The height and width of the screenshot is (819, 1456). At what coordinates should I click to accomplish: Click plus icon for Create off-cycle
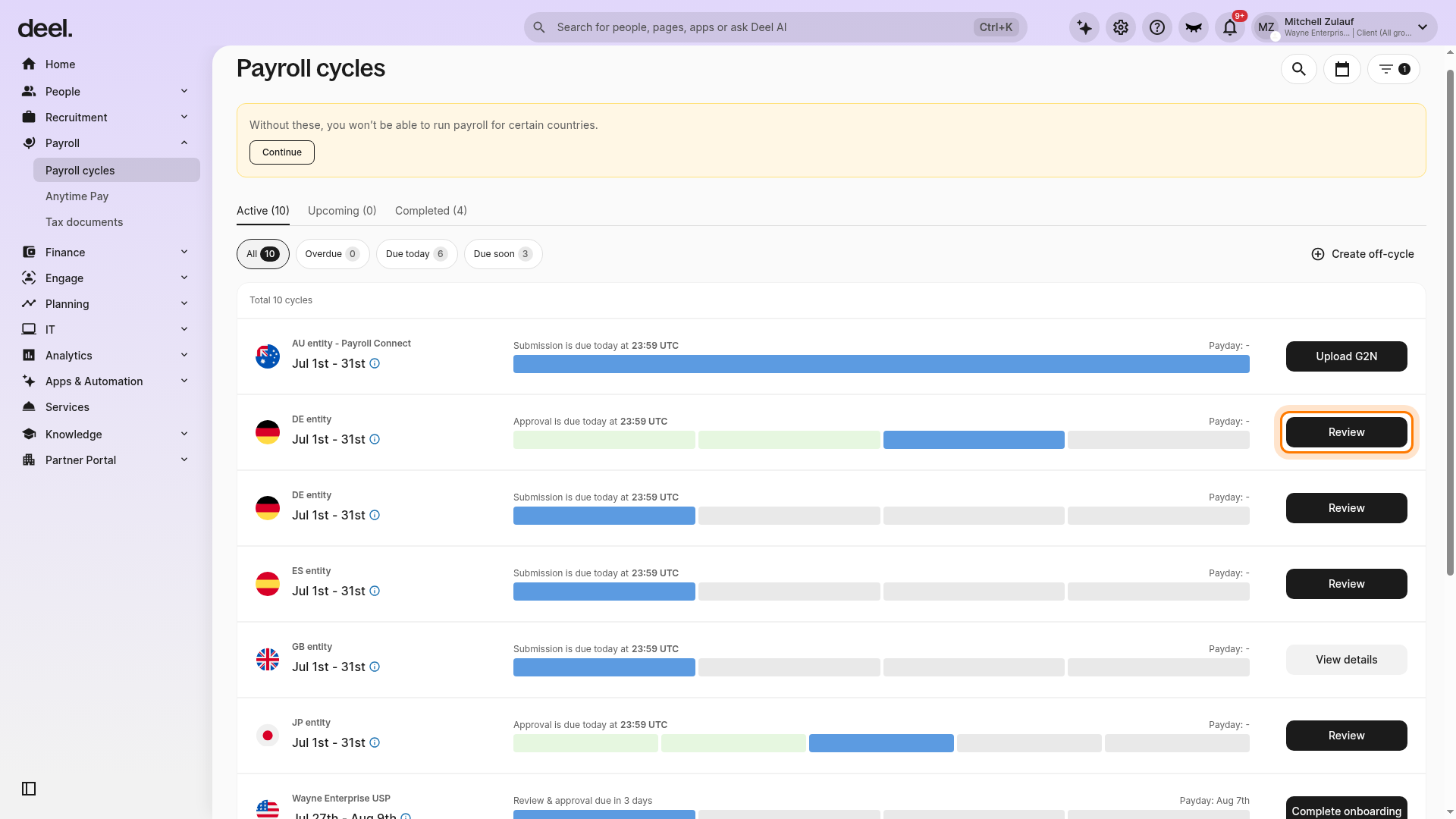point(1318,254)
